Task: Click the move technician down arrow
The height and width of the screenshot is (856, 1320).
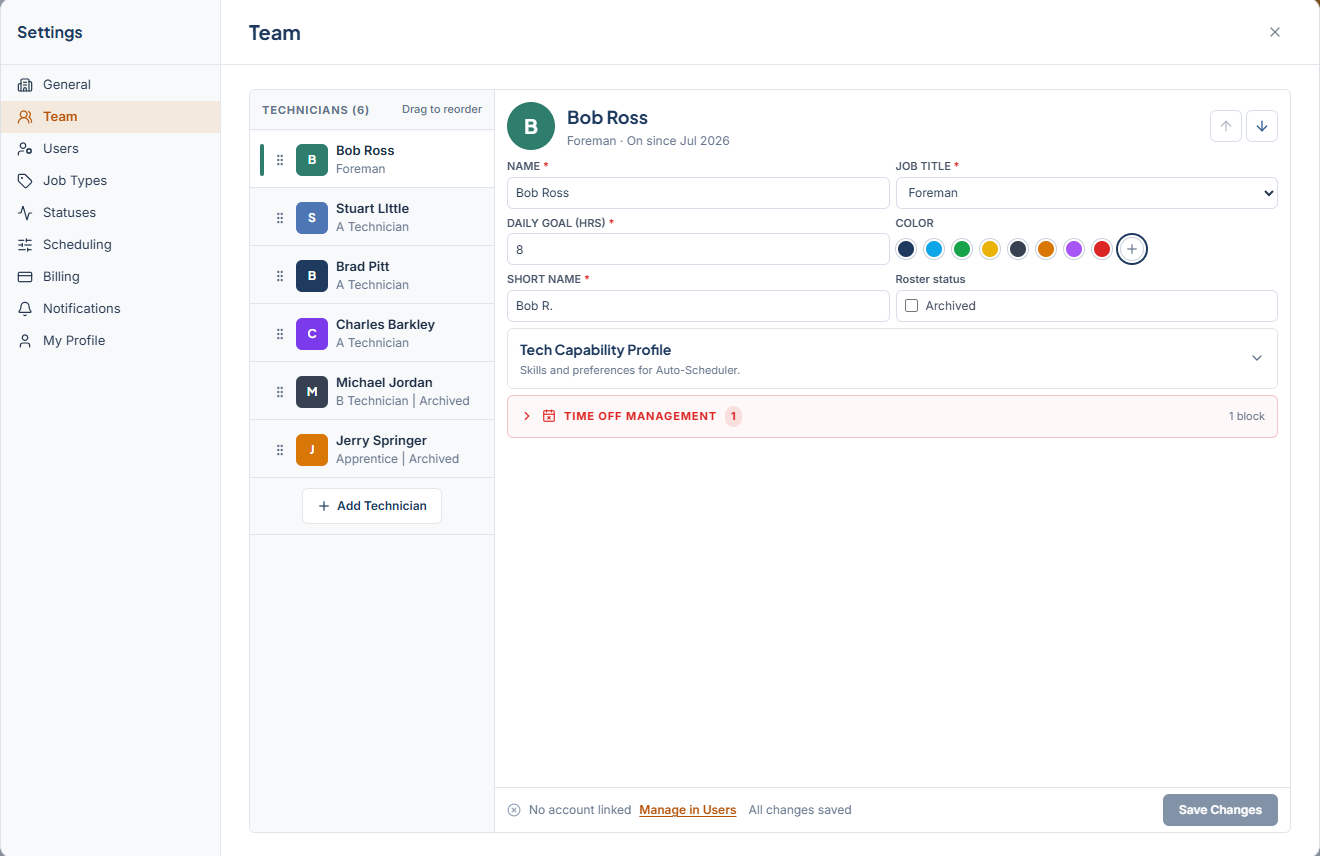Action: click(x=1262, y=126)
